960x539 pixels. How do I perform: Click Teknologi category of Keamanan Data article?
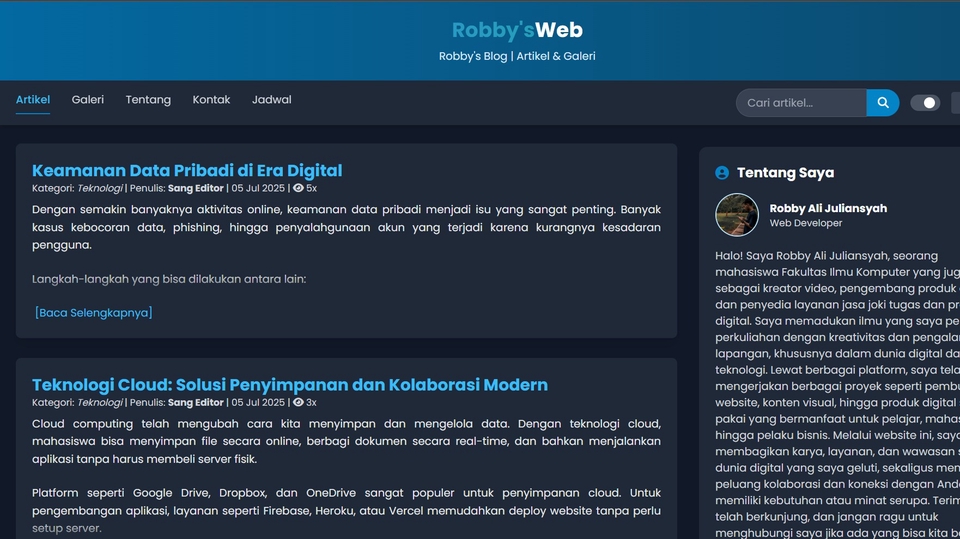100,189
